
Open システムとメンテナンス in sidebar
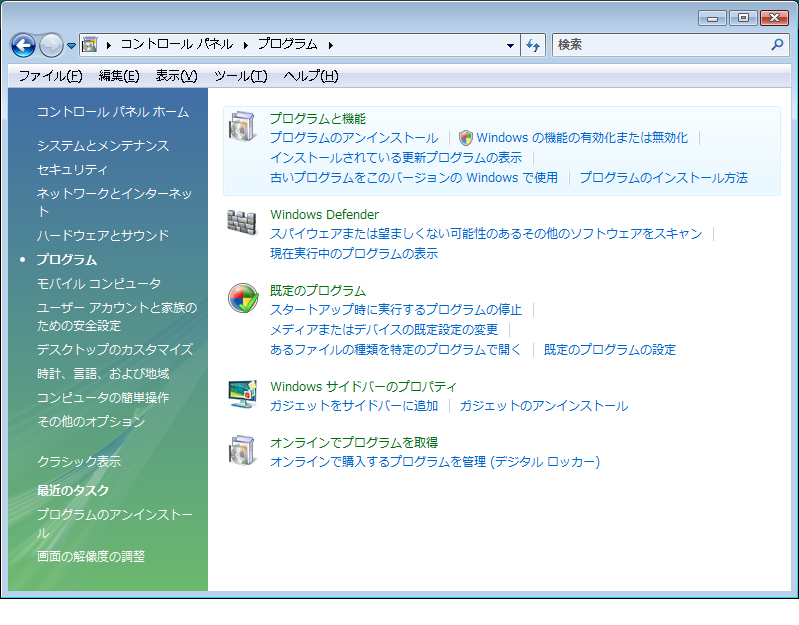click(103, 146)
